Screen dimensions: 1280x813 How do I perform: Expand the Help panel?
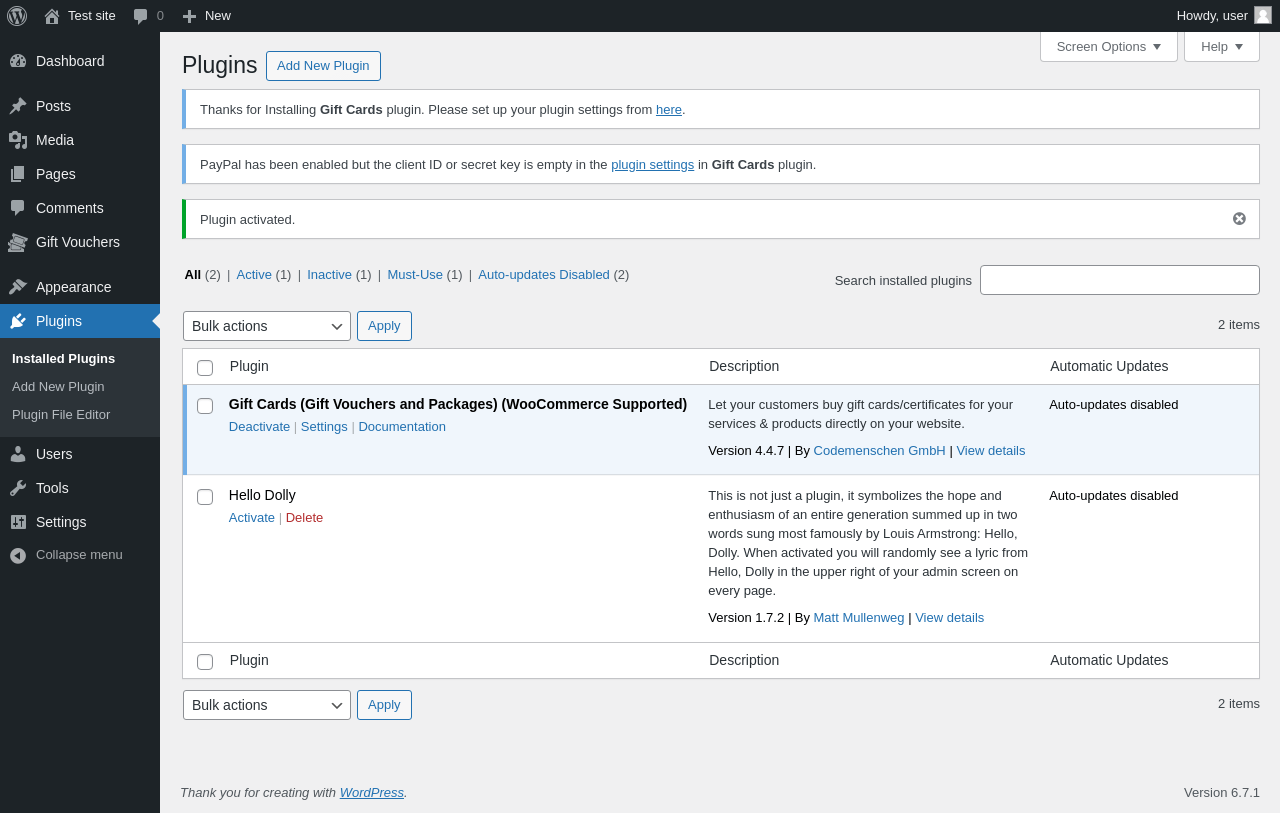coord(1221,46)
